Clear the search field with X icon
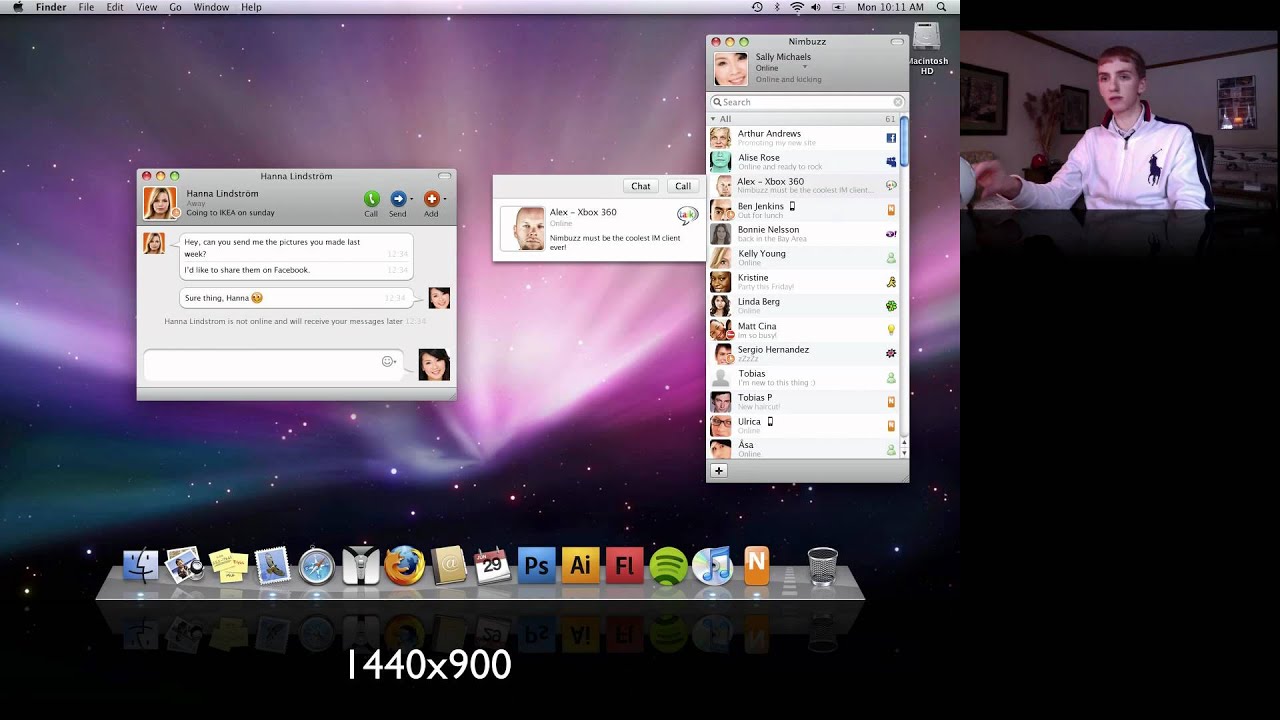The width and height of the screenshot is (1280, 720). (898, 102)
